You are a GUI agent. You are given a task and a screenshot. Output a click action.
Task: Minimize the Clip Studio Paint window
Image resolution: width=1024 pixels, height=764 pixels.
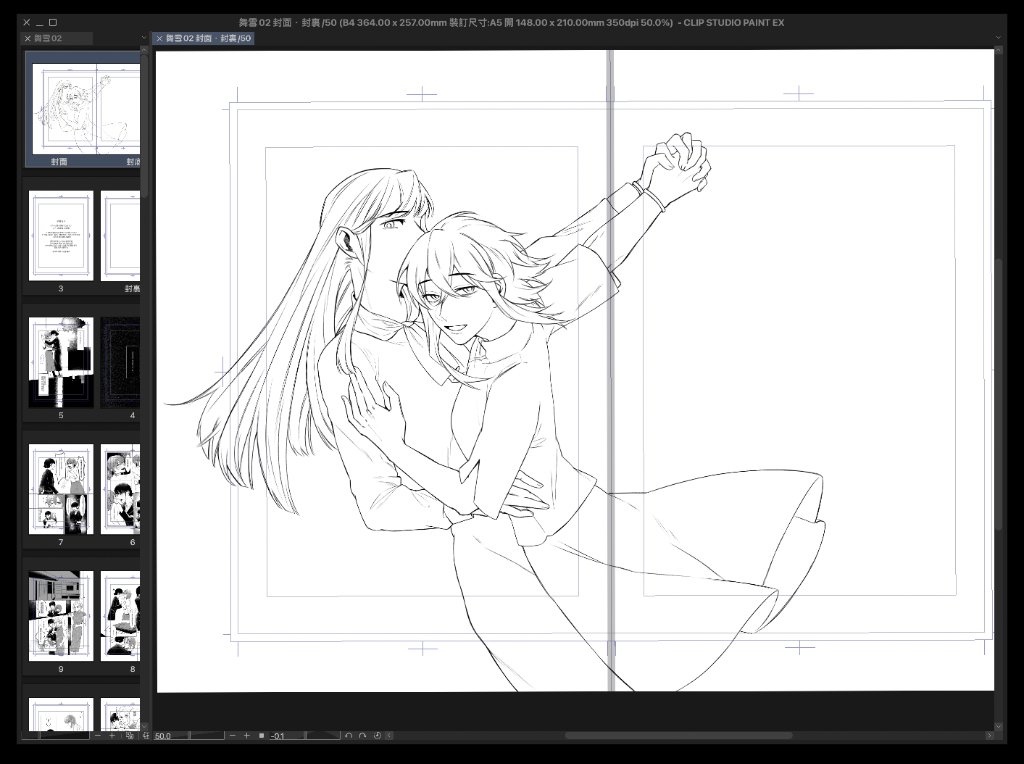point(40,22)
